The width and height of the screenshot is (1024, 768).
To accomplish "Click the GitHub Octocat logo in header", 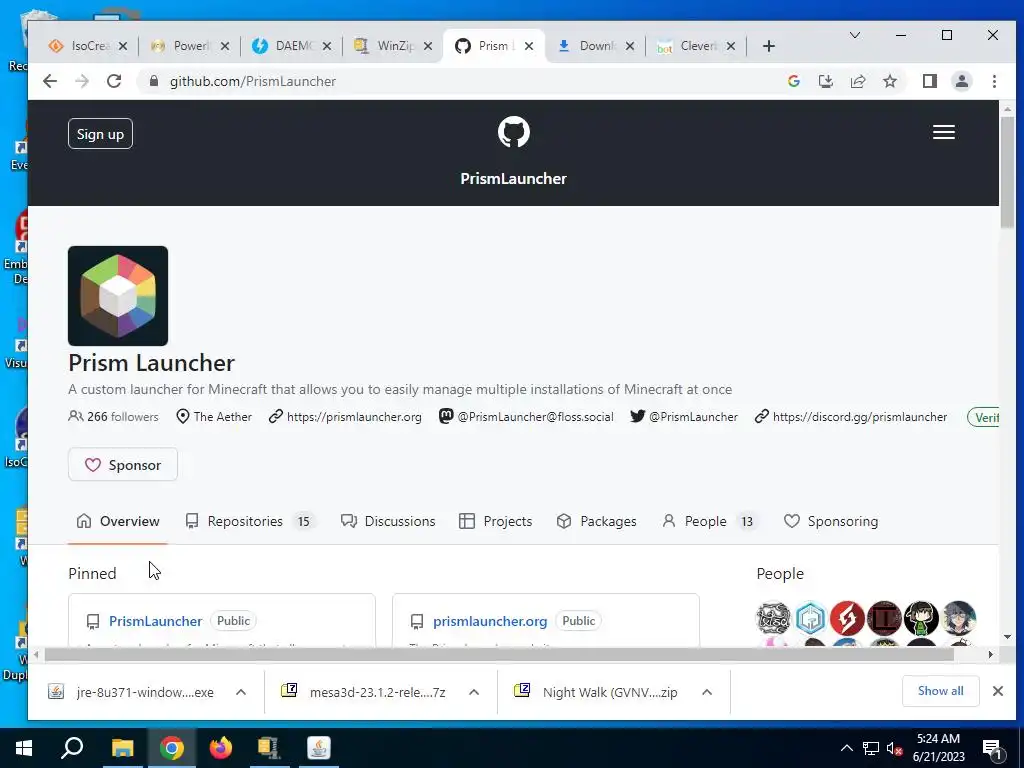I will pyautogui.click(x=513, y=132).
